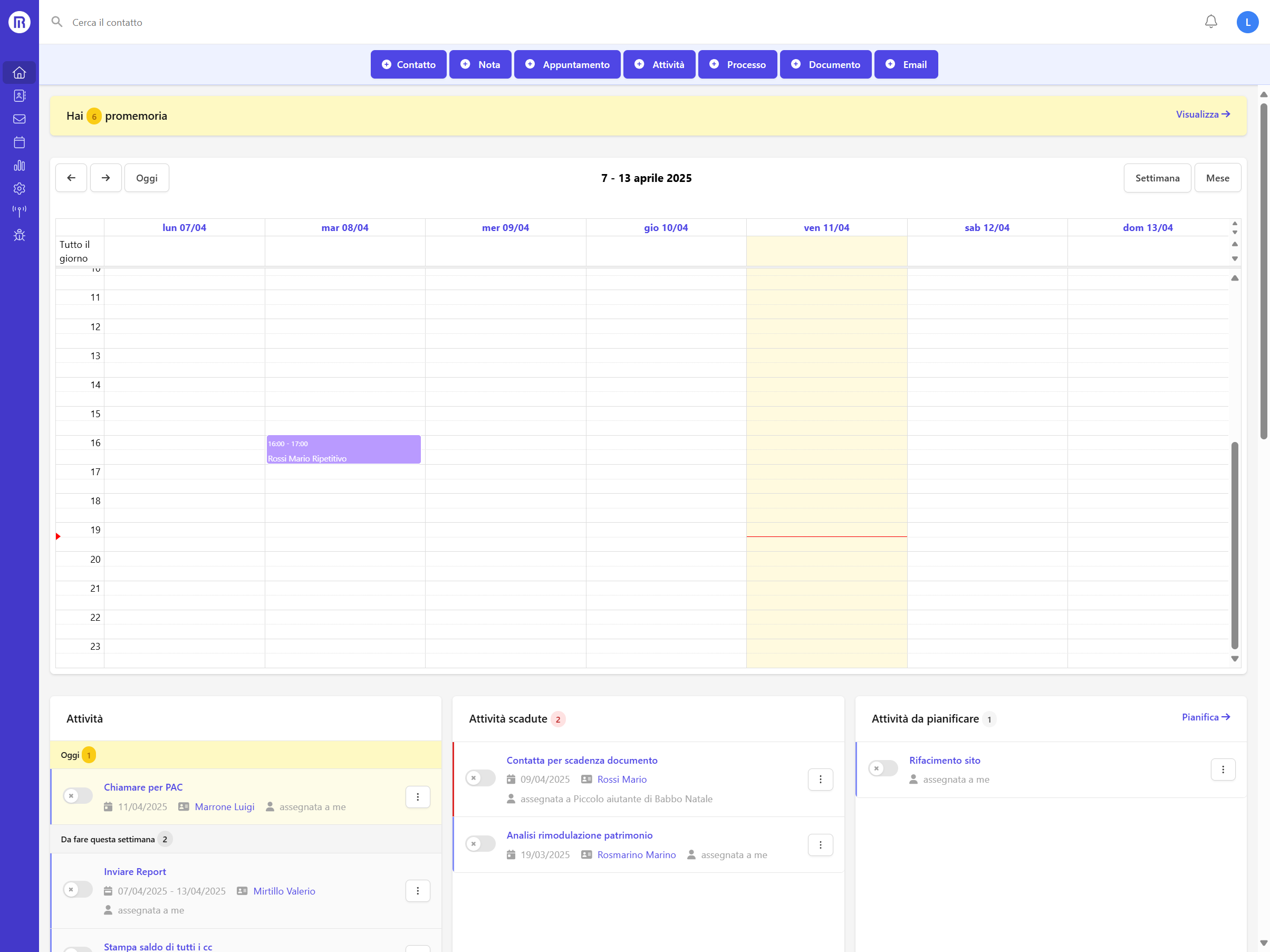Open options menu for Contatta per scadenza documento

821,779
